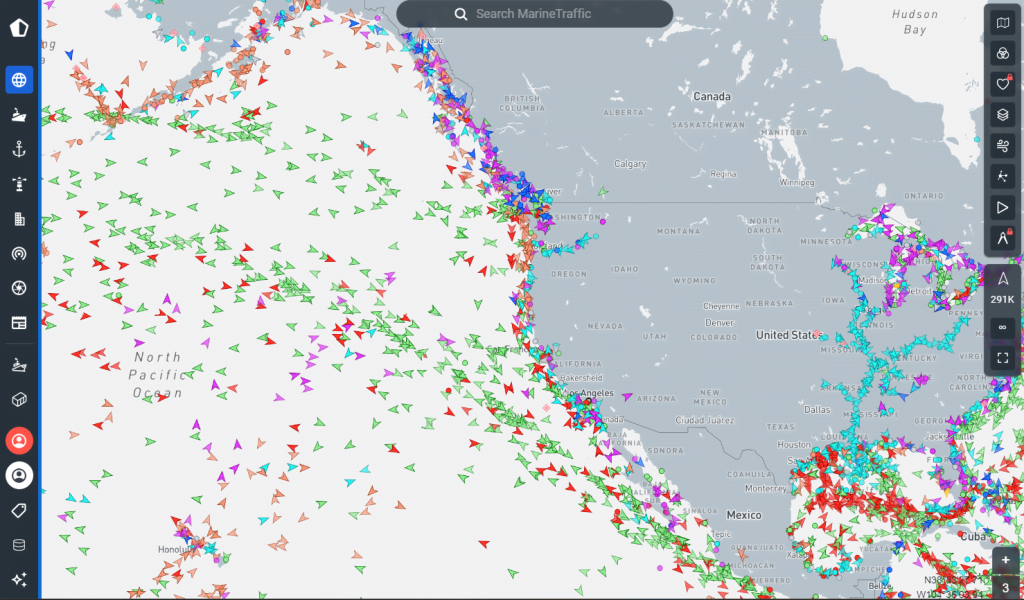Viewport: 1024px width, 600px height.
Task: Toggle vessel names infinity button
Action: [1002, 328]
